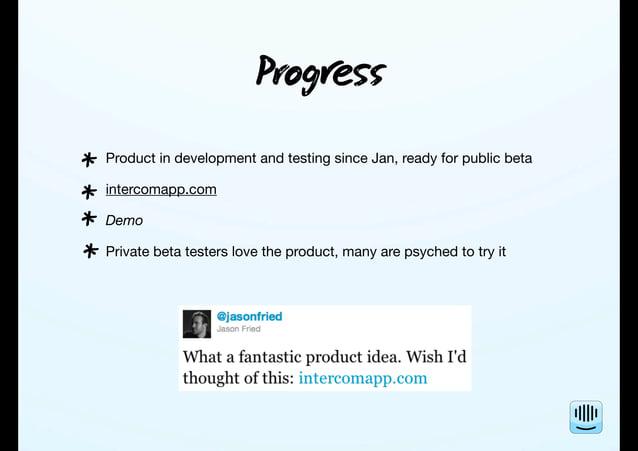This screenshot has width=638, height=451.
Task: Select the 'Private beta testers love' bullet line
Action: (x=306, y=252)
